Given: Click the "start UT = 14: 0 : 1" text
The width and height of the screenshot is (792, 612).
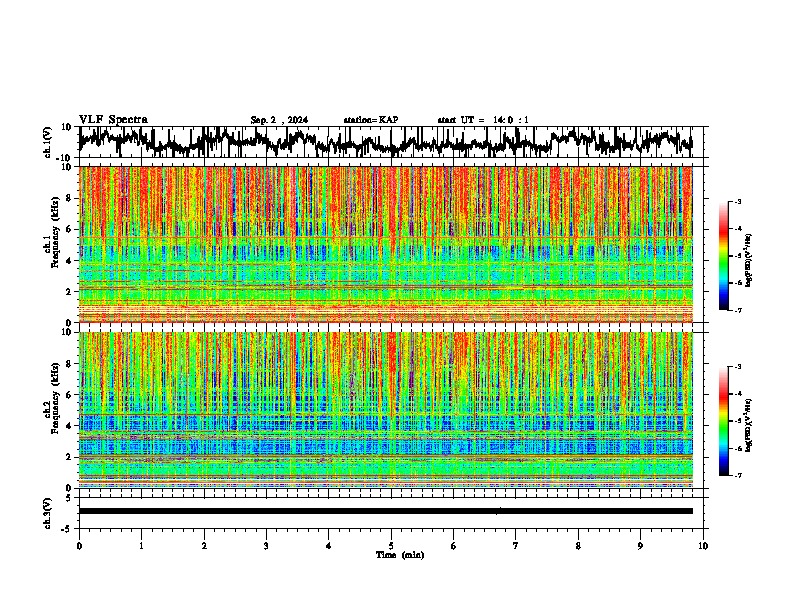Looking at the screenshot, I should pos(483,120).
